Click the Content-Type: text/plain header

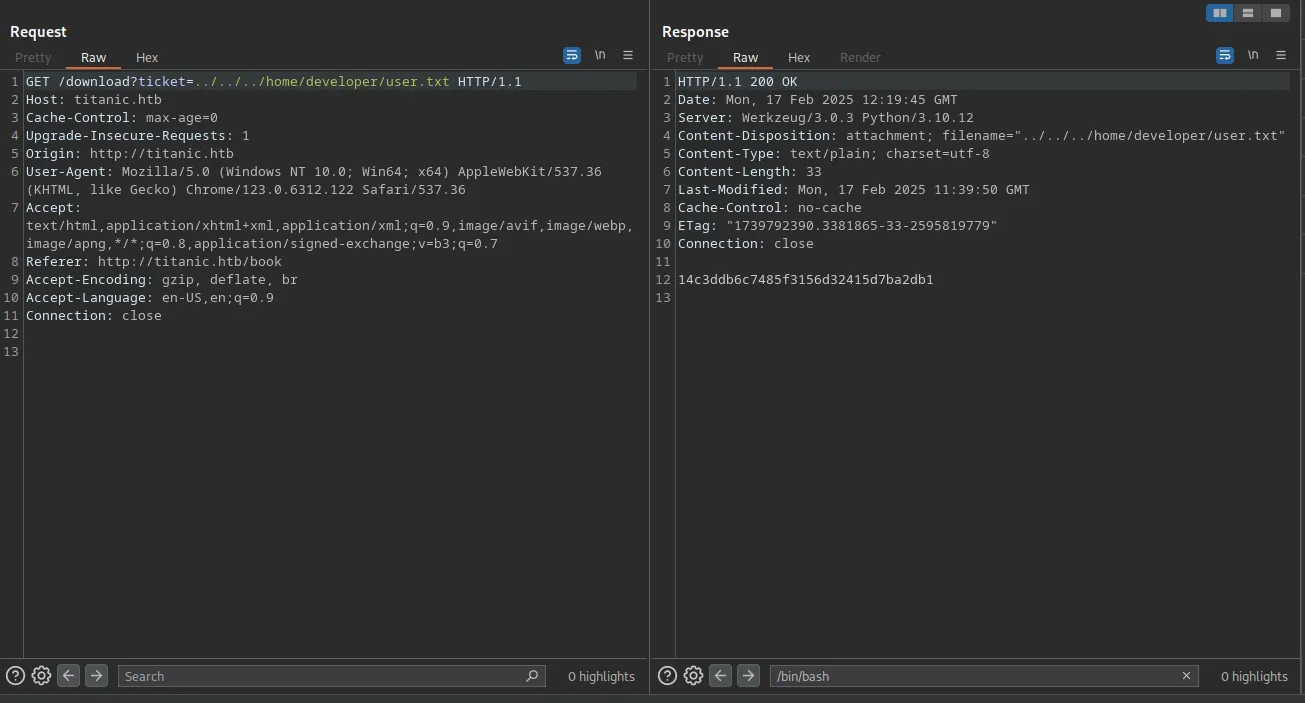pos(834,154)
